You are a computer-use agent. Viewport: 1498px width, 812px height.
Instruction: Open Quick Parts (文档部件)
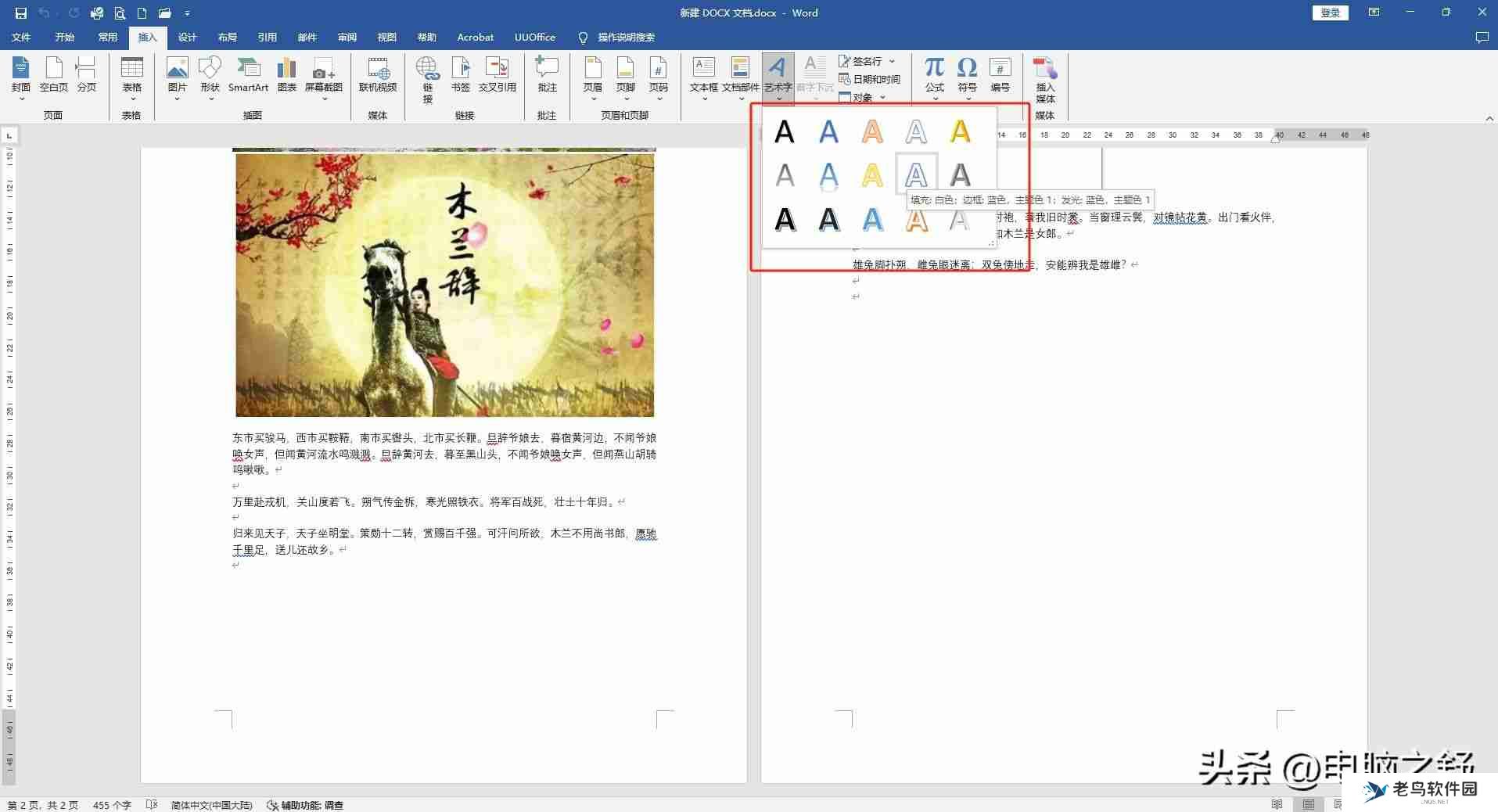tap(740, 79)
